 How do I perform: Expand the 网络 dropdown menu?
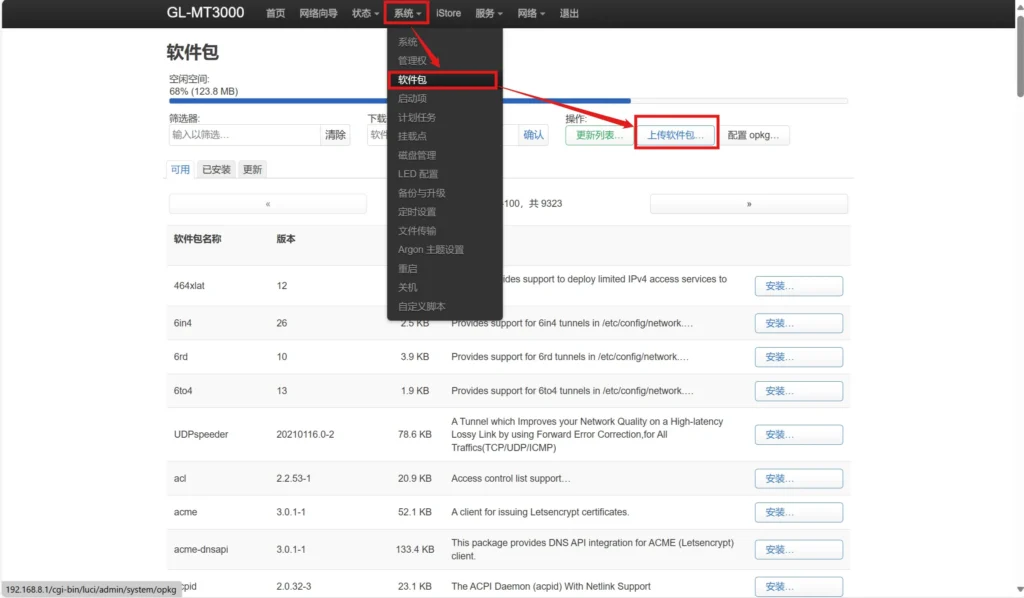coord(531,13)
